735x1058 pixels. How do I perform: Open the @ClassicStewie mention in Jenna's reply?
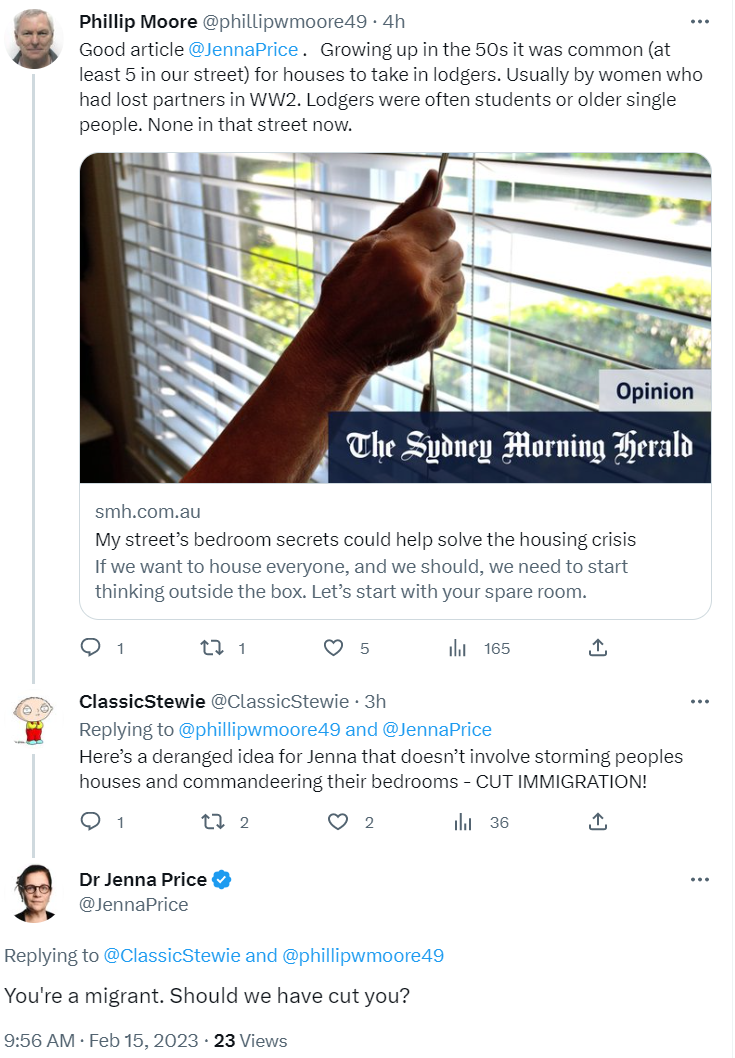(172, 955)
